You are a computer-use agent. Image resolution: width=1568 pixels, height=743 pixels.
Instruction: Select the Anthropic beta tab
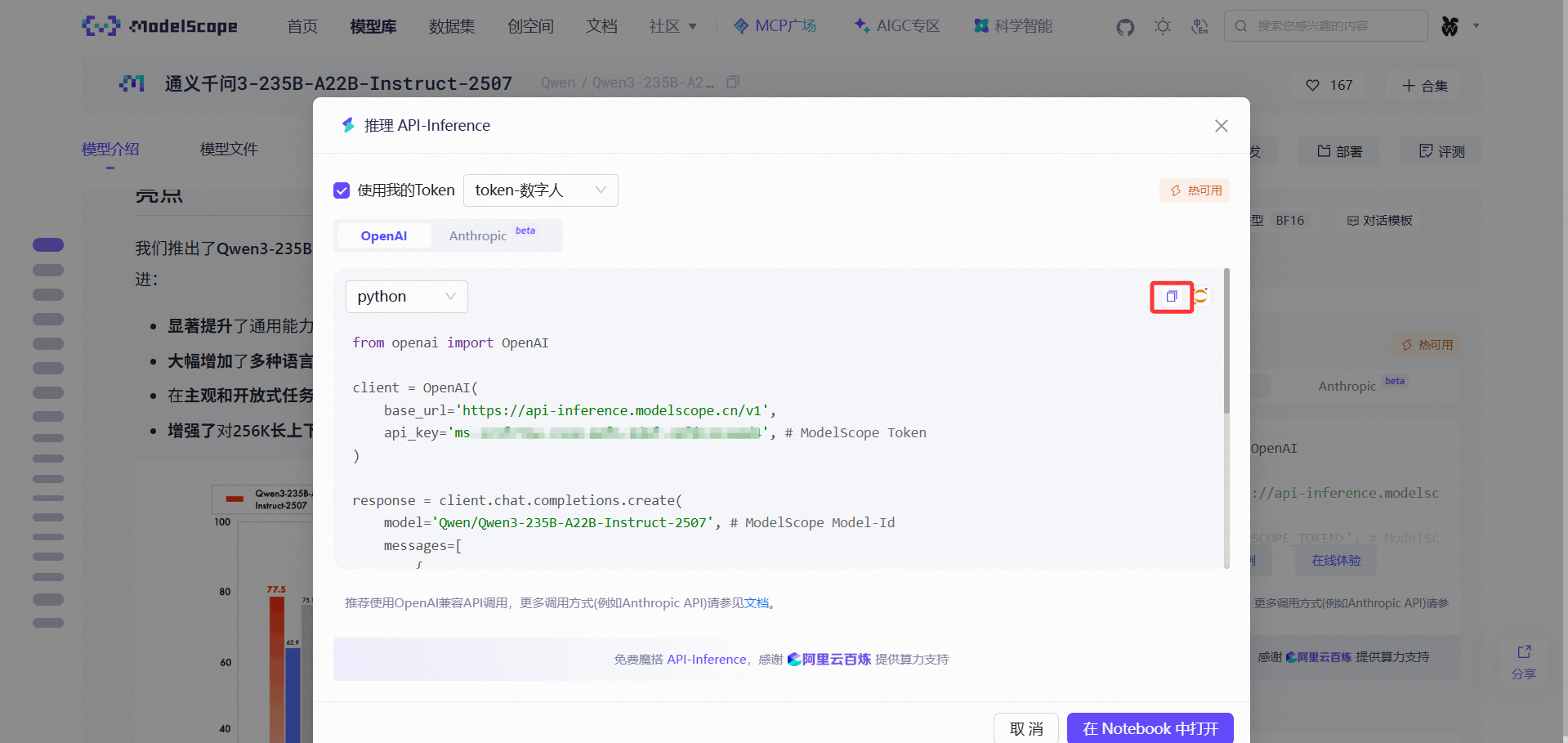point(493,235)
